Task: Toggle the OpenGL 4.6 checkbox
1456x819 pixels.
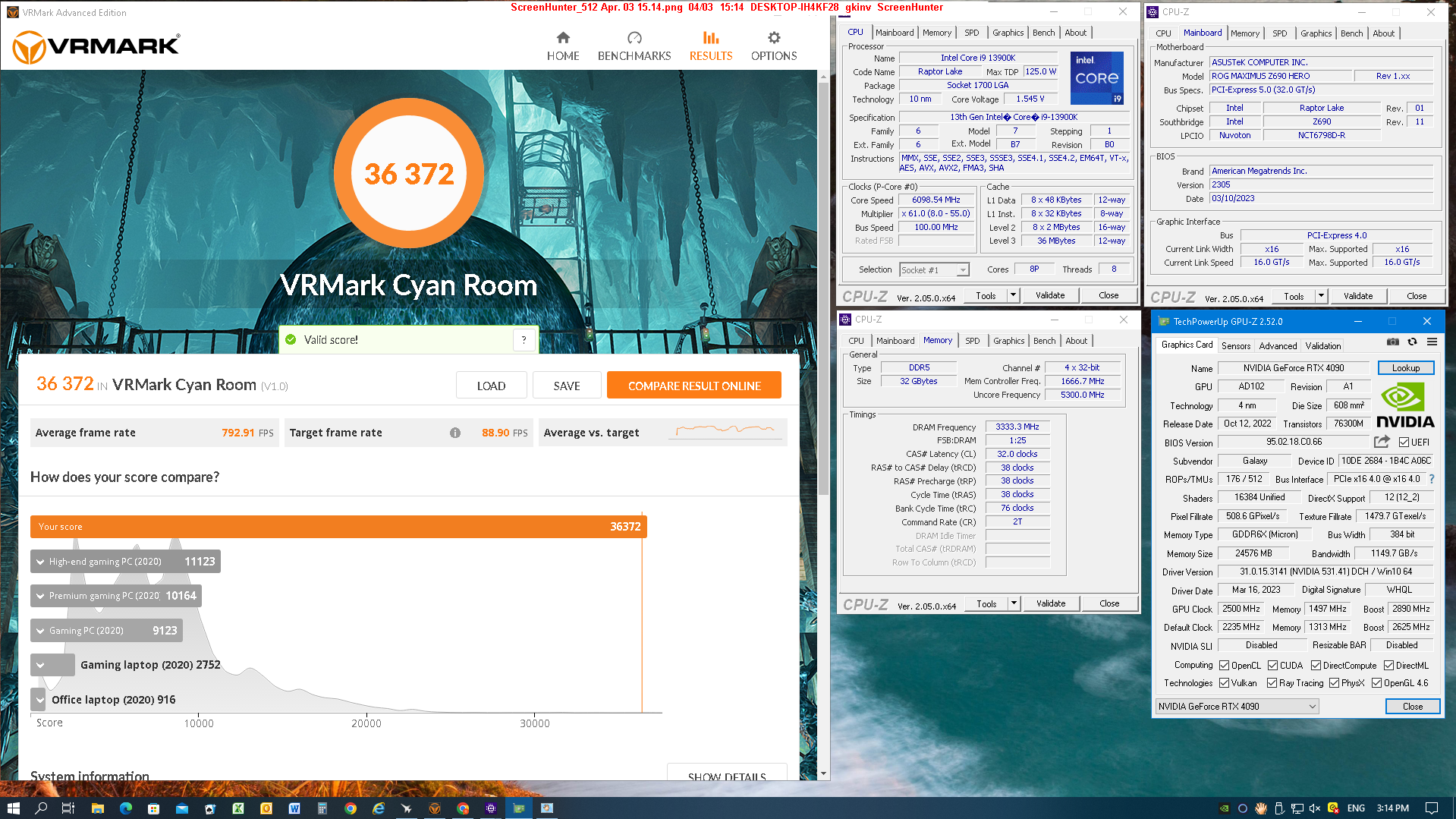Action: tap(1376, 683)
